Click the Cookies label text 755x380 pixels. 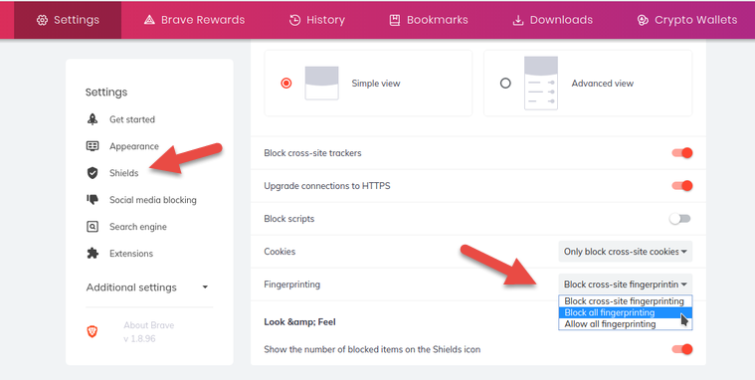coord(279,251)
